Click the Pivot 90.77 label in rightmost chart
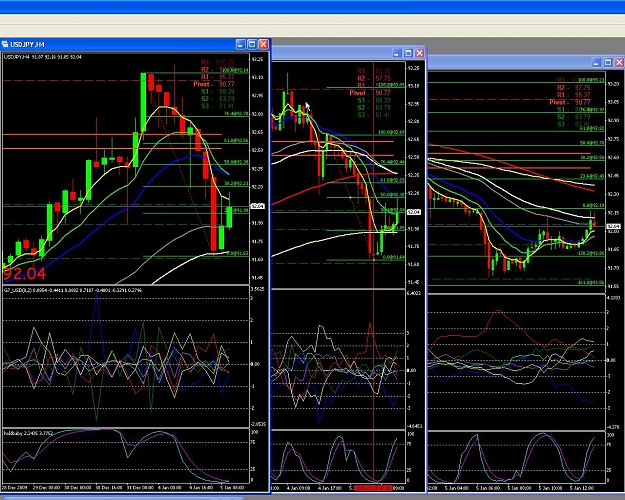The height and width of the screenshot is (500, 625). [570, 102]
